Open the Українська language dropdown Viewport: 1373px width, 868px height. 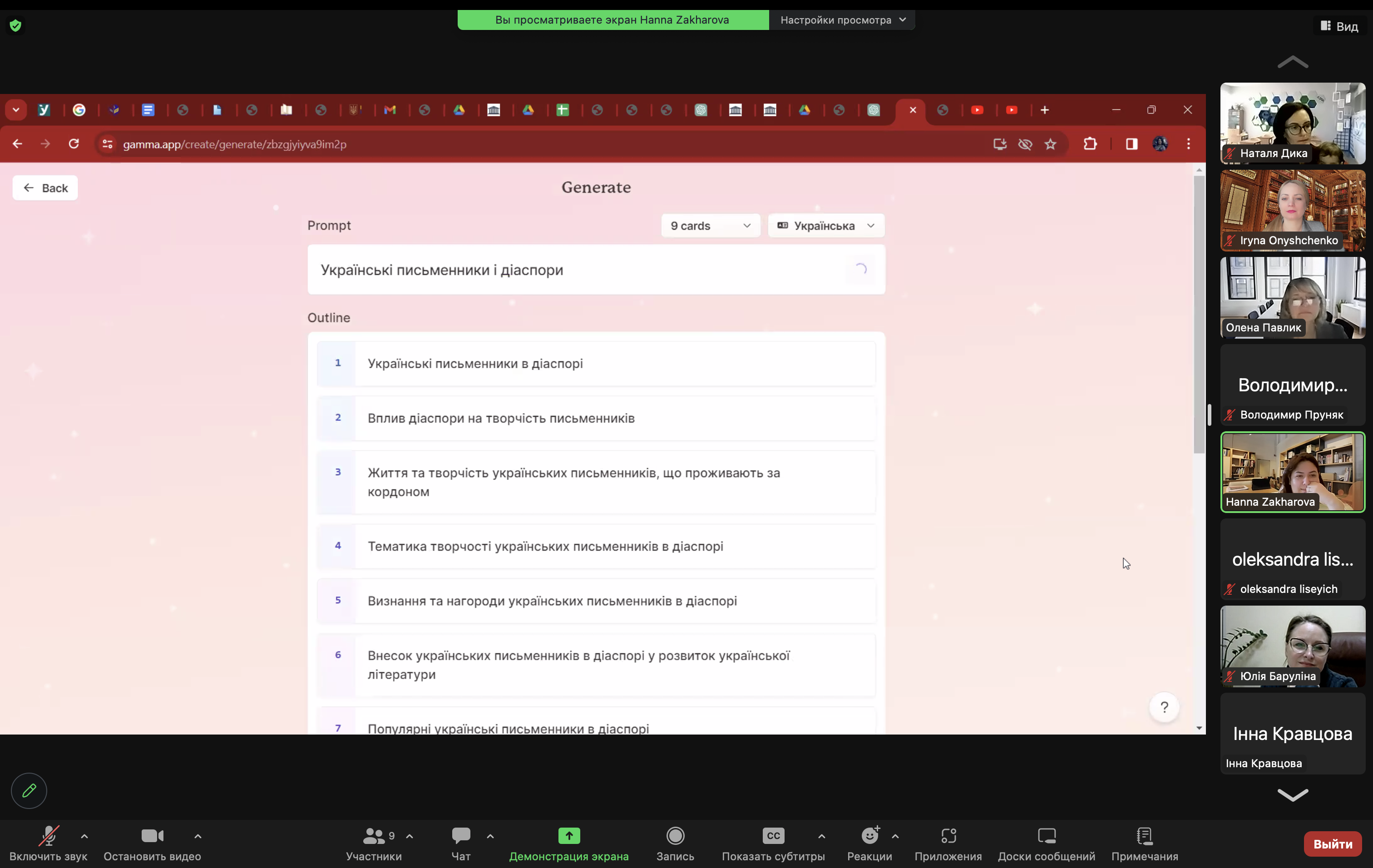pos(825,226)
